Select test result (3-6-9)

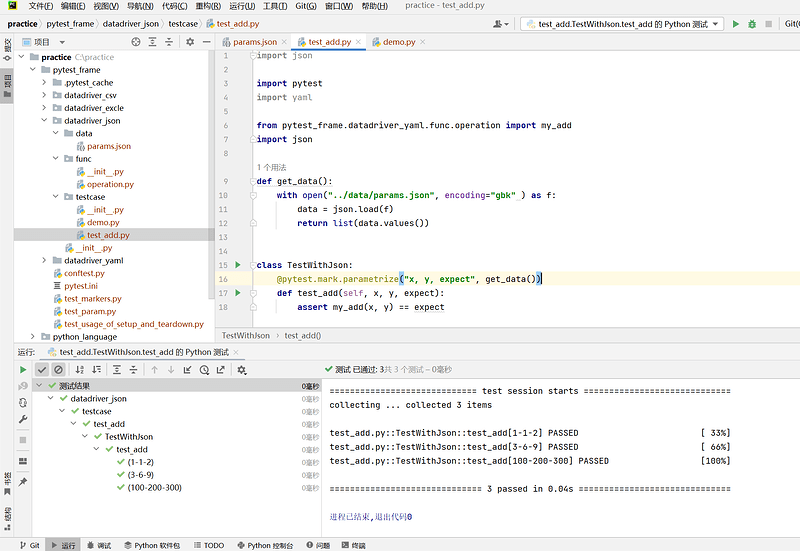[141, 474]
